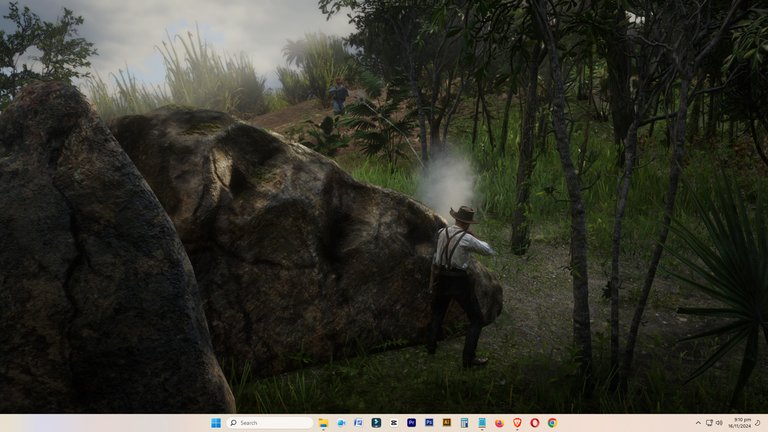Open the blue video camera app icon
The width and height of the screenshot is (768, 432).
341,423
